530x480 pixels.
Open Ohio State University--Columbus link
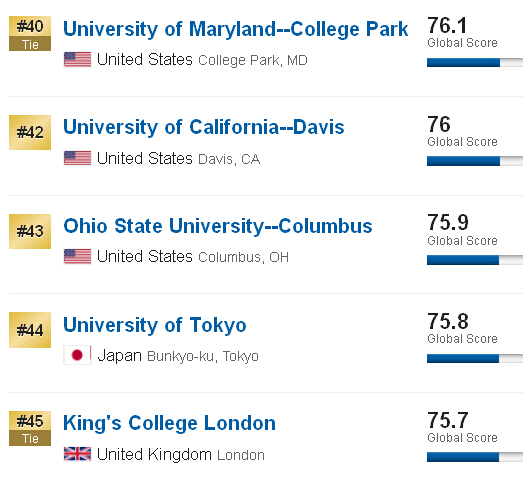click(218, 226)
